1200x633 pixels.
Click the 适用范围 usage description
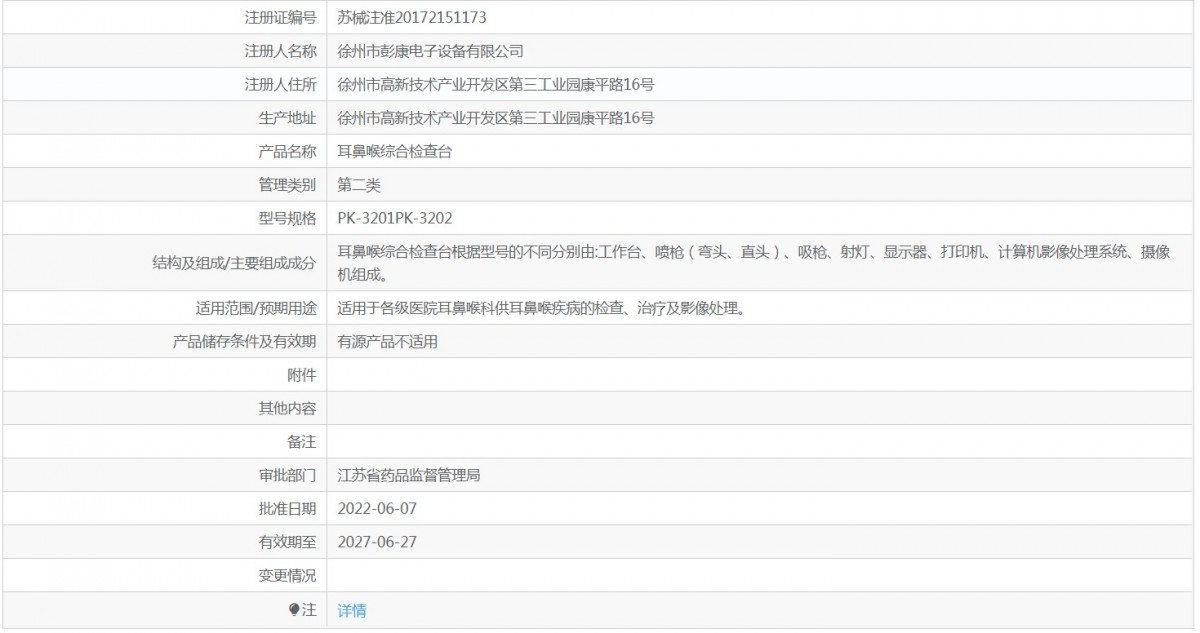pos(541,308)
